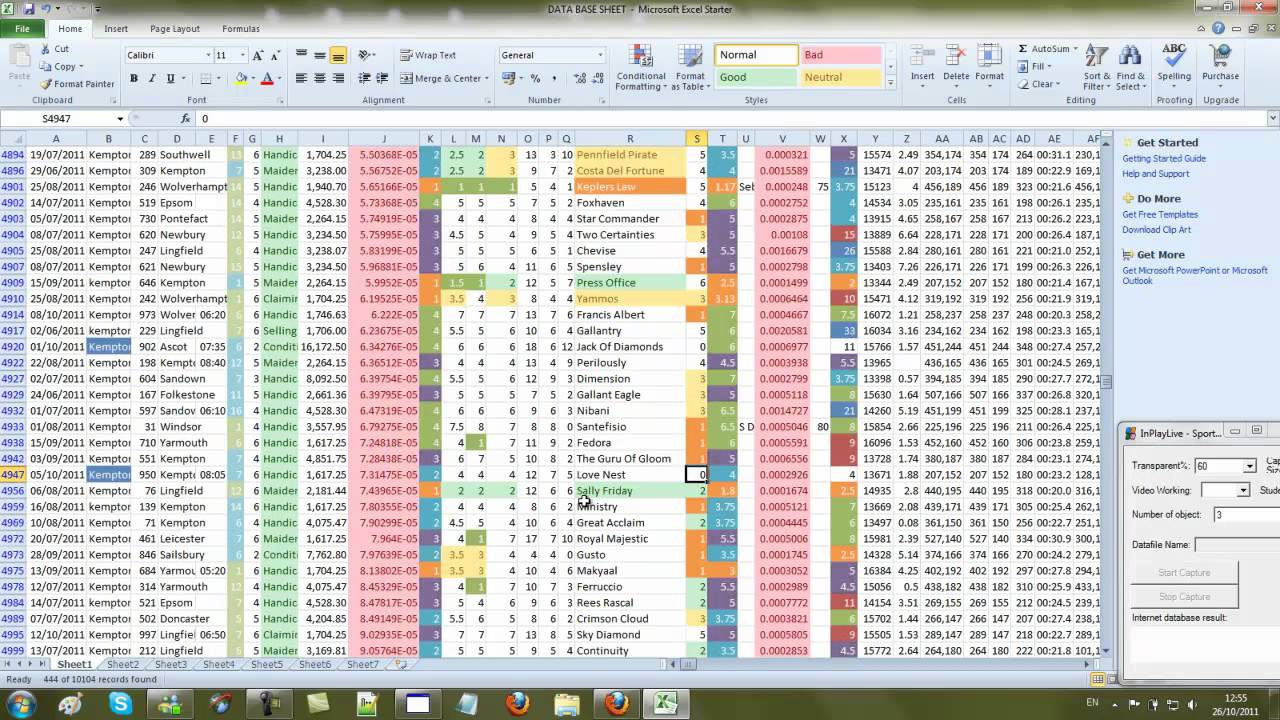Click the Increase Font Size icon
This screenshot has width=1280, height=720.
[258, 56]
